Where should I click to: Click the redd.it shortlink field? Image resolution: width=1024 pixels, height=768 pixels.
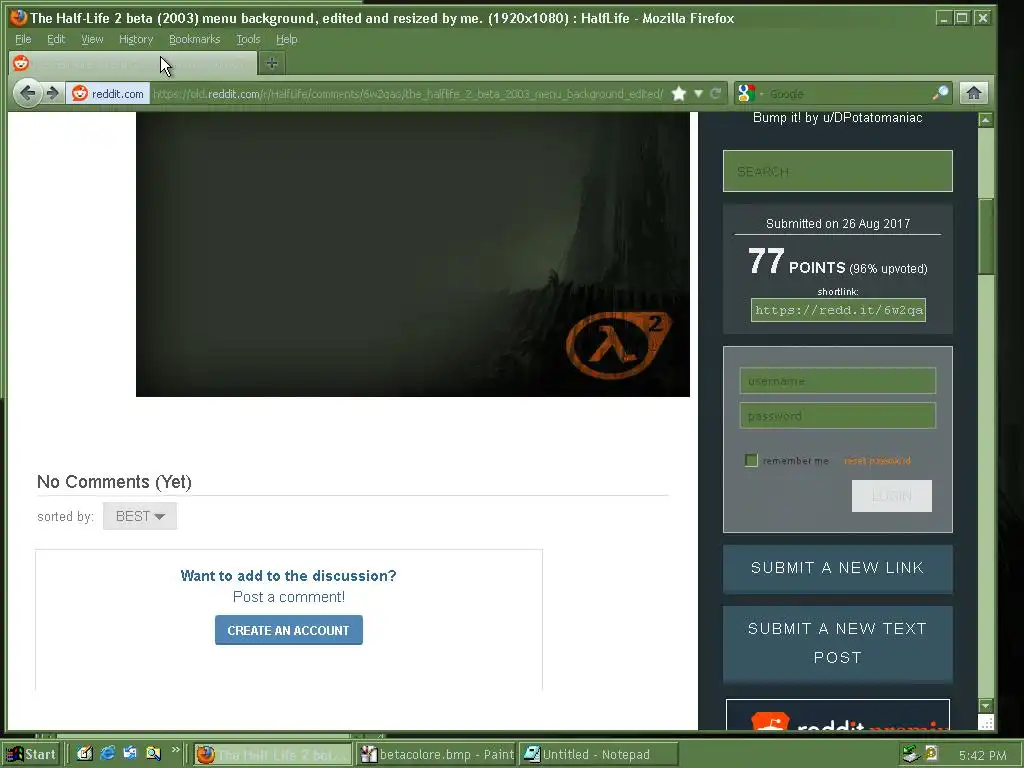839,310
